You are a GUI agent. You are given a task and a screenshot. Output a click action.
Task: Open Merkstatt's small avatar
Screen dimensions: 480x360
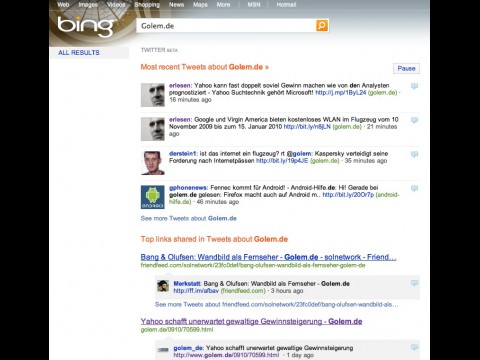pos(163,286)
